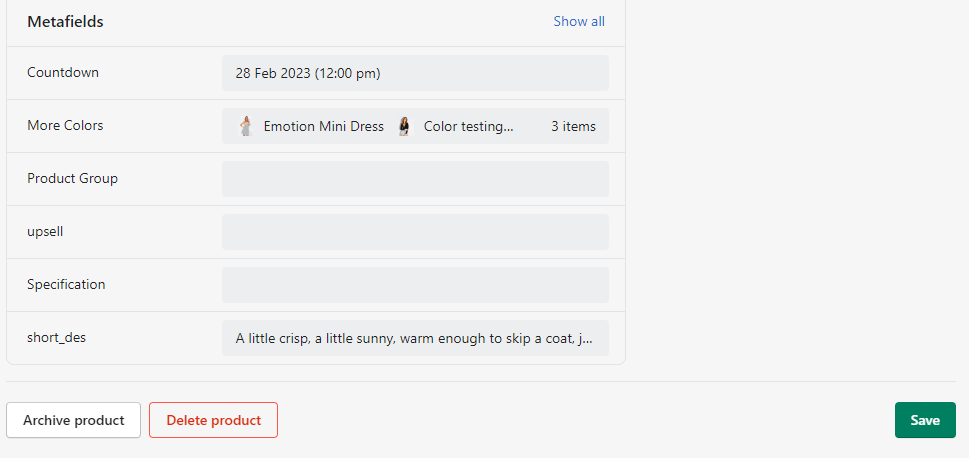Edit the short_des text field
969x458 pixels.
coord(415,338)
